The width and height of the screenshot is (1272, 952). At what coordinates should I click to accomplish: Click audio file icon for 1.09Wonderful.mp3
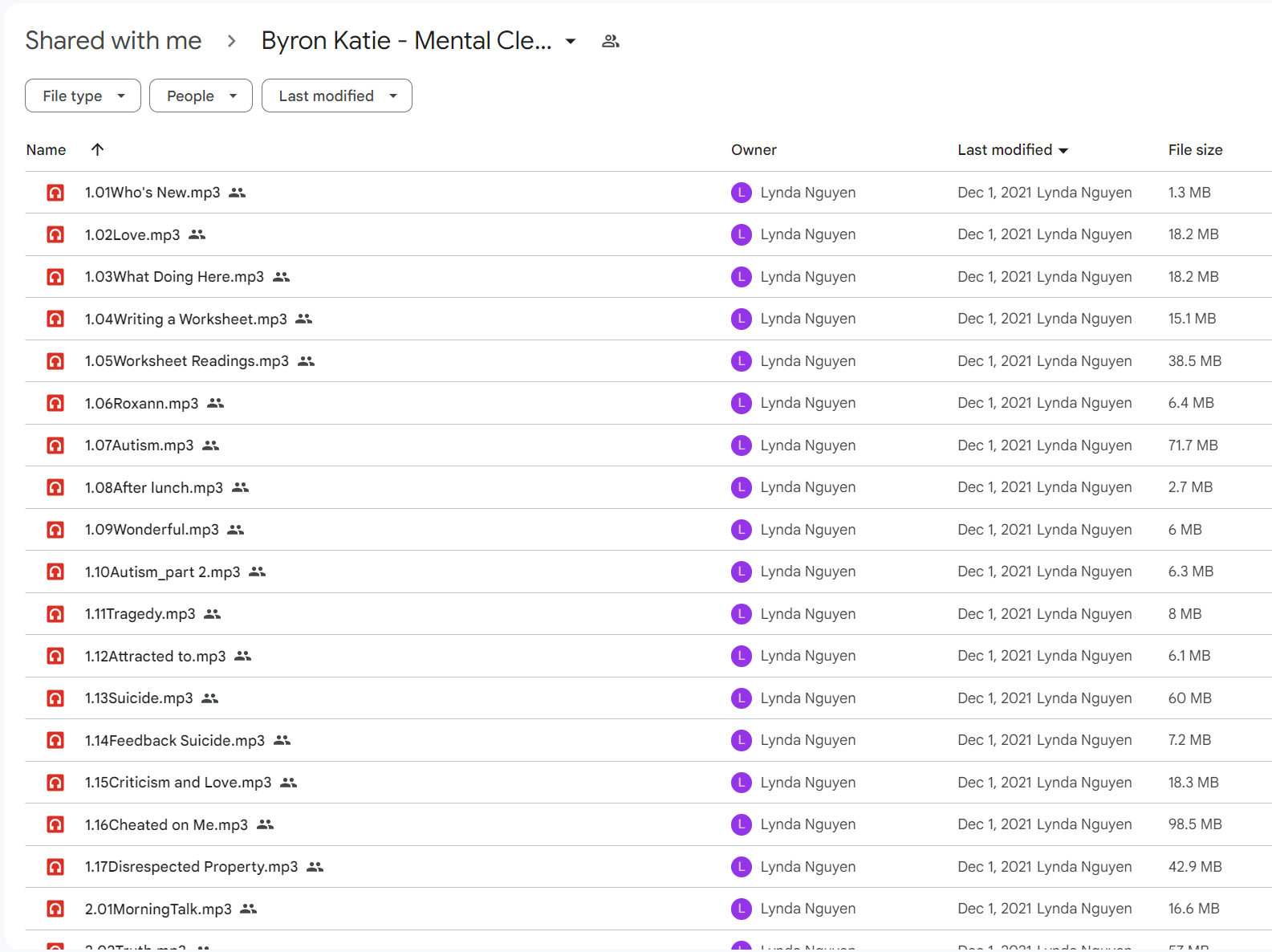click(55, 530)
